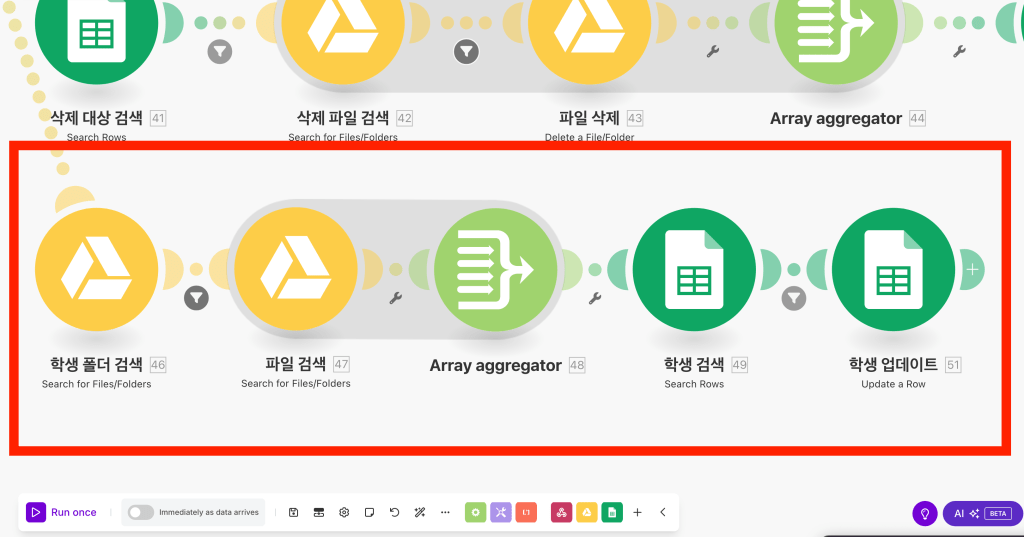1024x537 pixels.
Task: Add a module after 학생 업데이트 with plus
Action: click(972, 269)
